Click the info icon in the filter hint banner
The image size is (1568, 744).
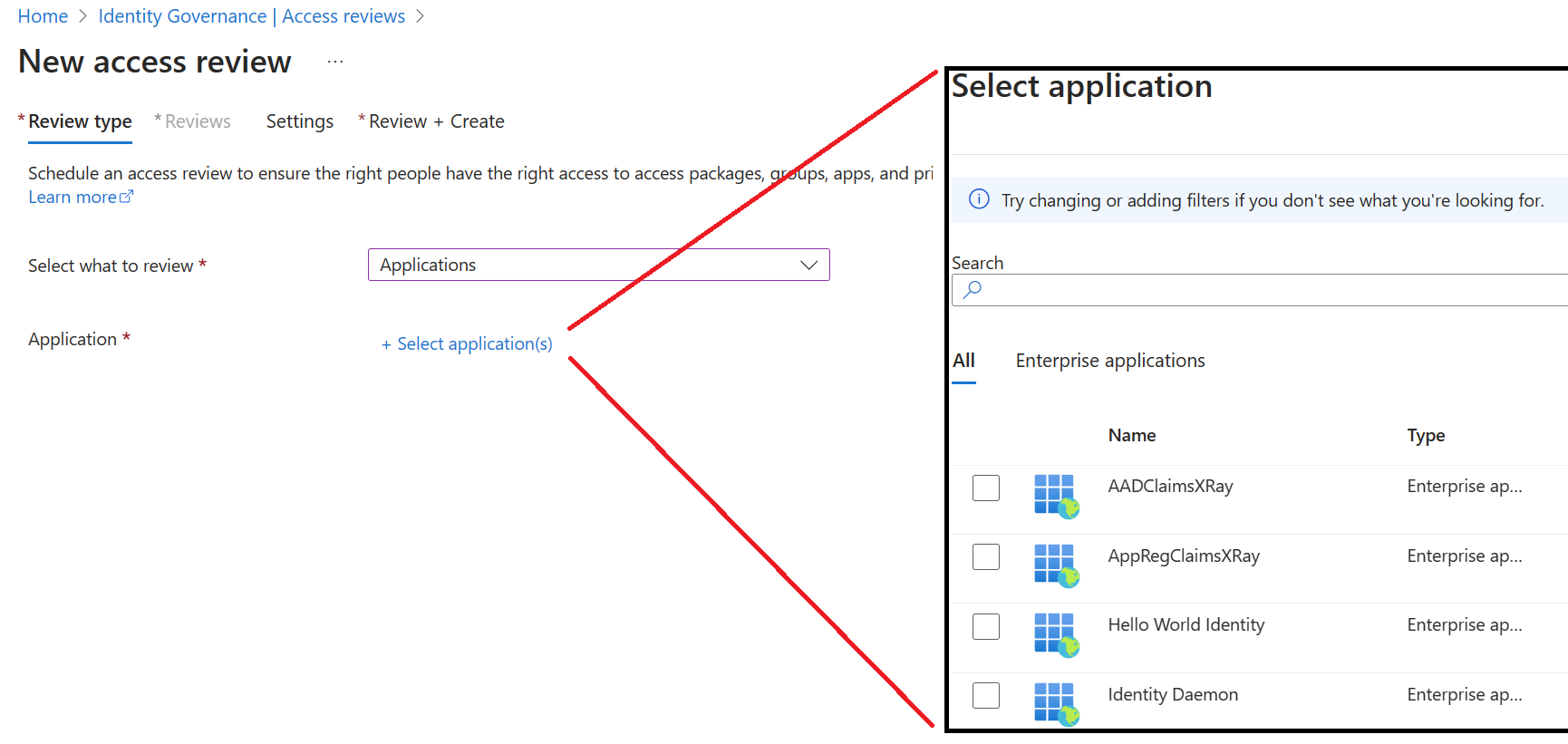click(980, 199)
